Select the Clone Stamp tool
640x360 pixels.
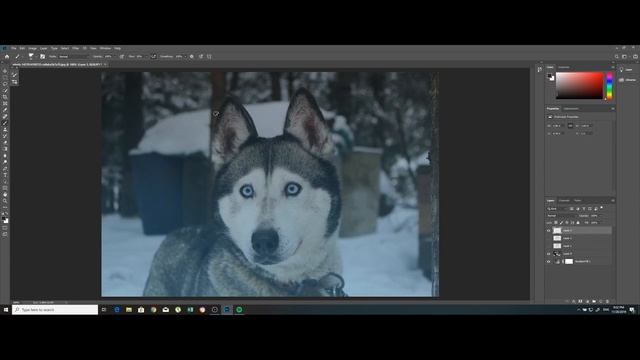[x=5, y=129]
